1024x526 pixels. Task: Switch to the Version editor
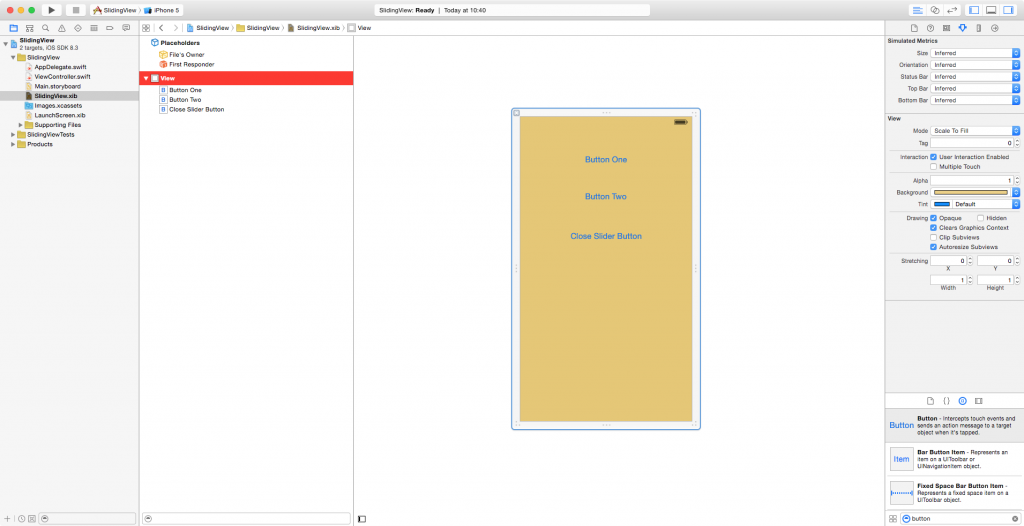(952, 10)
